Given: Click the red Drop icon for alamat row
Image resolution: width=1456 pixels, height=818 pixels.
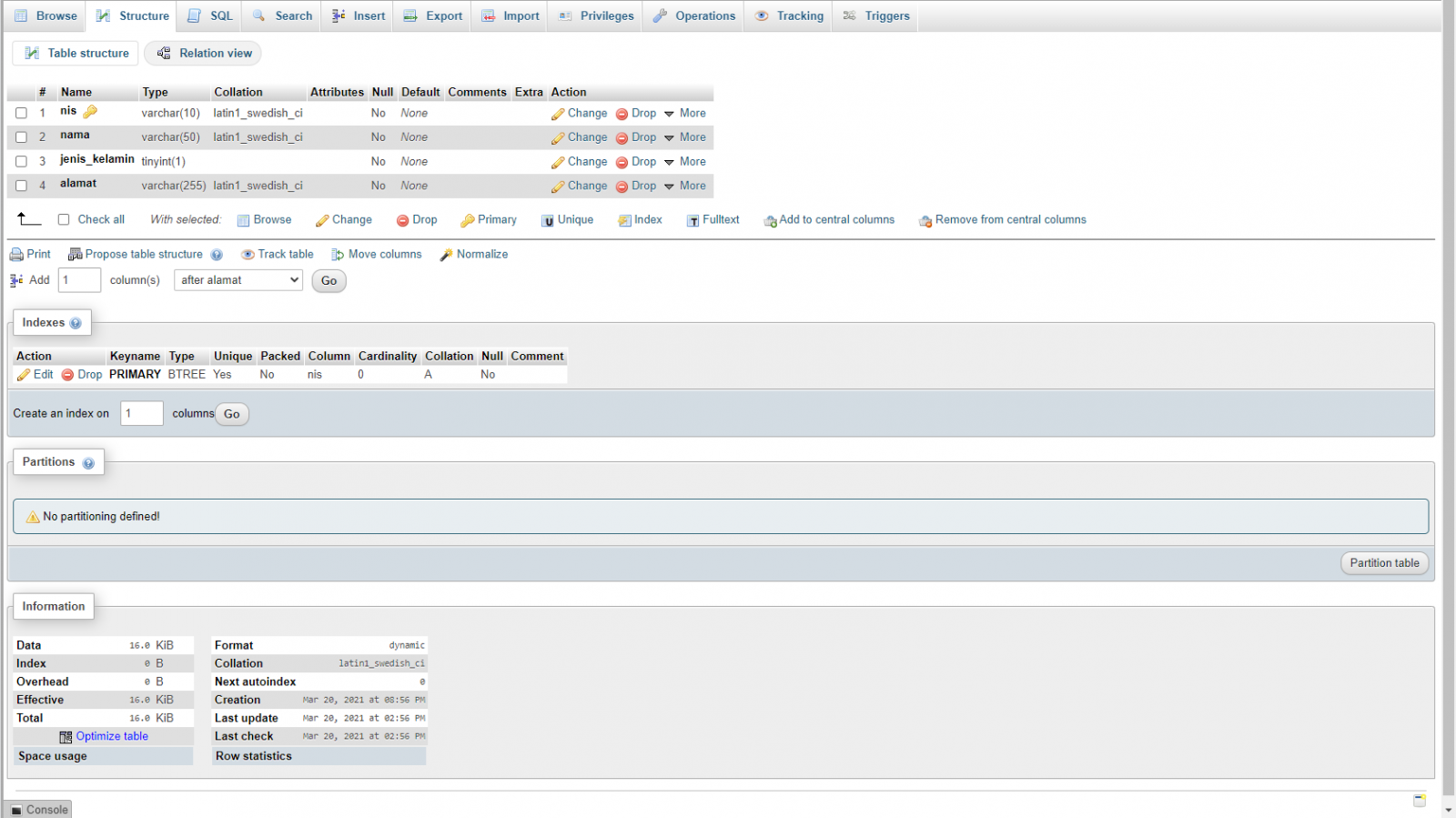Looking at the screenshot, I should (622, 187).
